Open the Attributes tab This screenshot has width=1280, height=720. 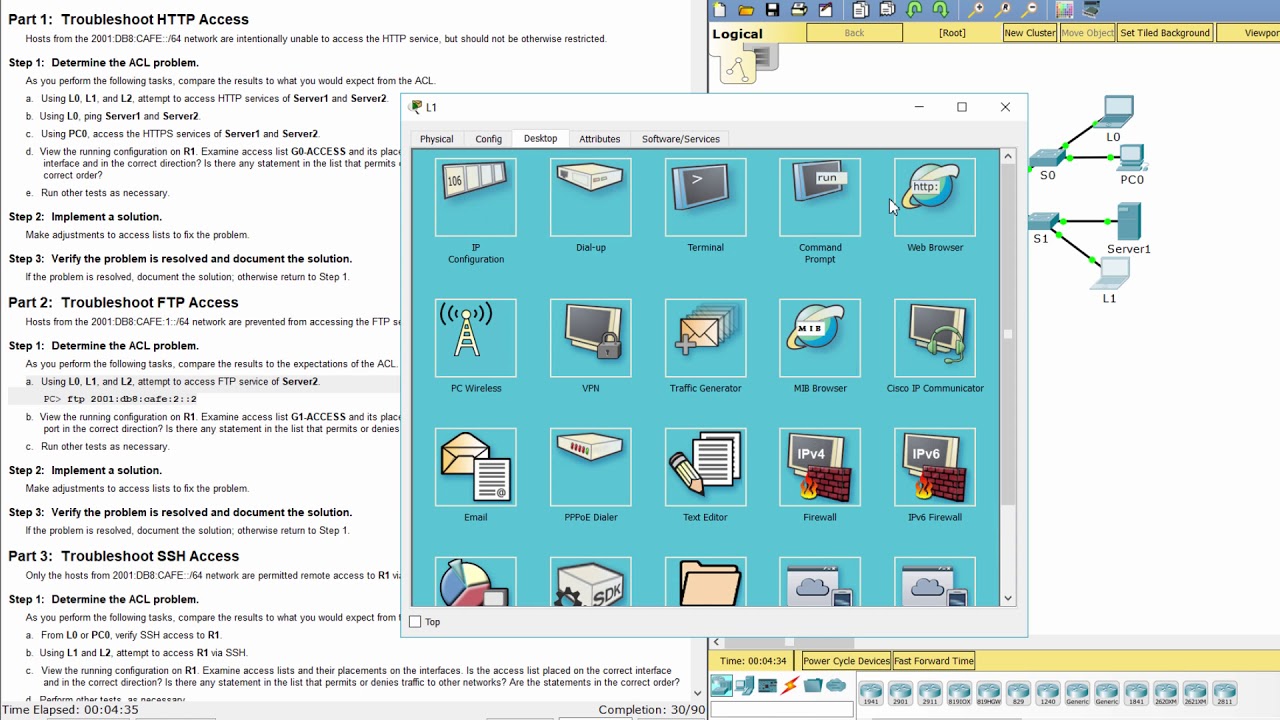pos(599,139)
